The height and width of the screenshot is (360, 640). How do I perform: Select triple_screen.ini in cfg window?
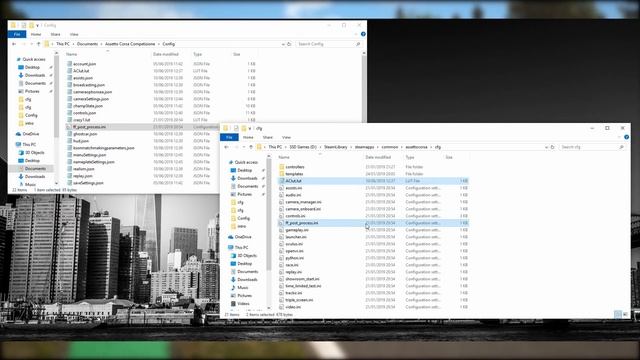click(x=299, y=300)
